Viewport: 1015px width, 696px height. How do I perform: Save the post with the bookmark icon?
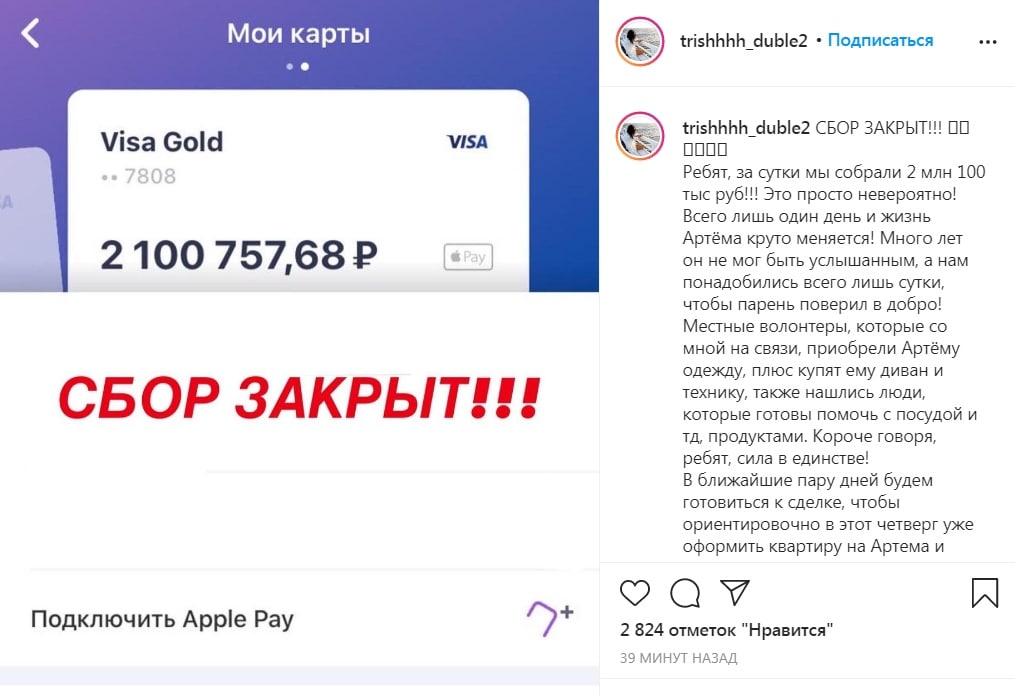(x=985, y=592)
